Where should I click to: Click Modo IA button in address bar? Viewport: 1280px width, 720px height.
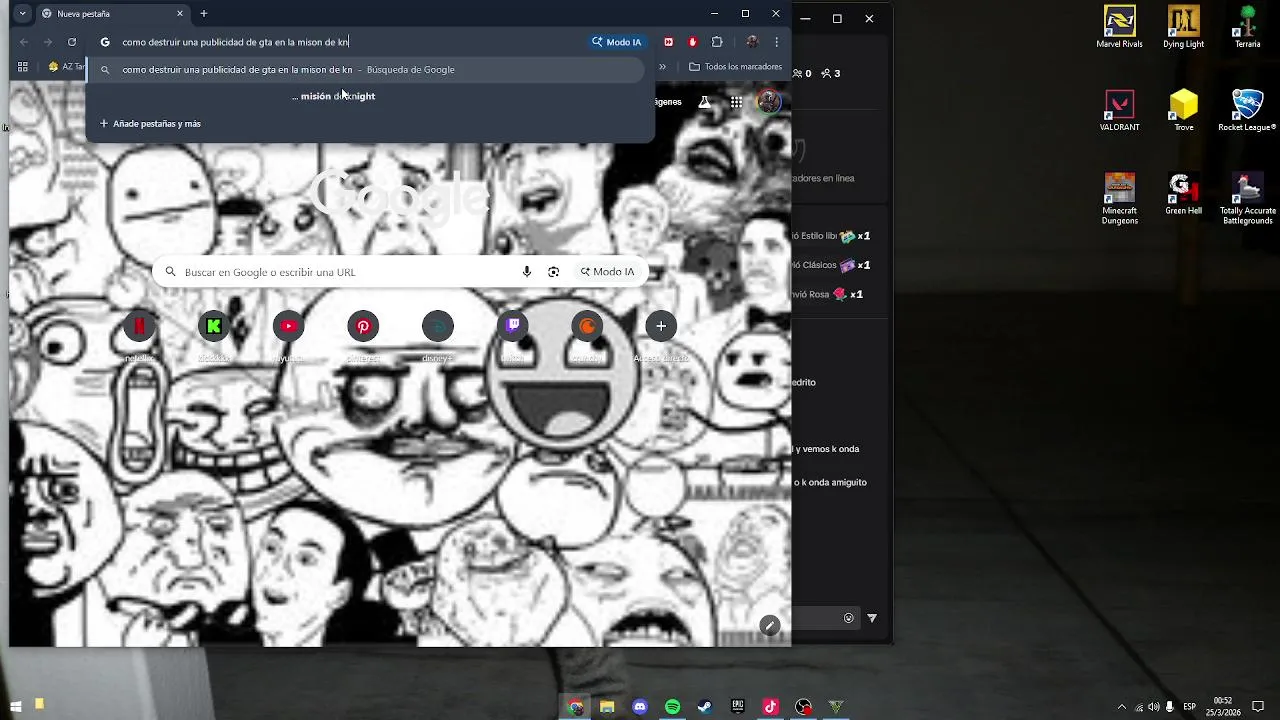[x=617, y=42]
